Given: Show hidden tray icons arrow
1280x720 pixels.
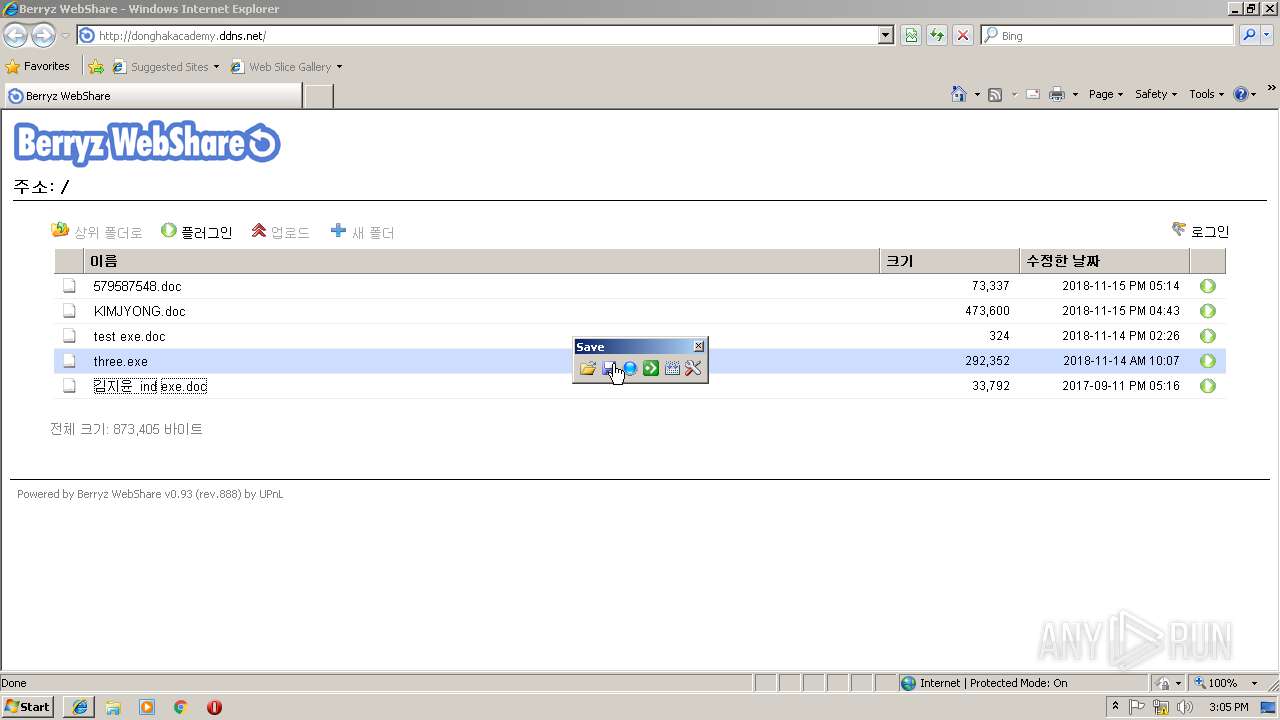Looking at the screenshot, I should pyautogui.click(x=1116, y=707).
